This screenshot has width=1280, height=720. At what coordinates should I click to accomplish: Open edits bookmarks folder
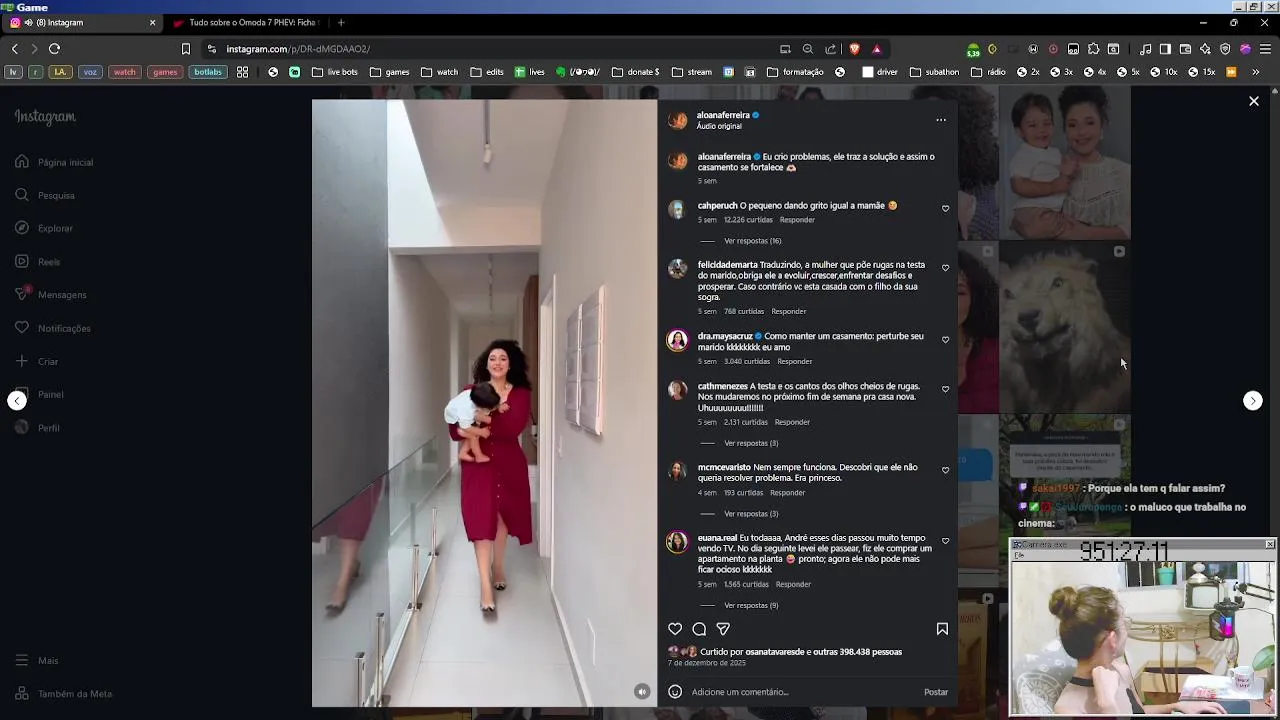(486, 72)
